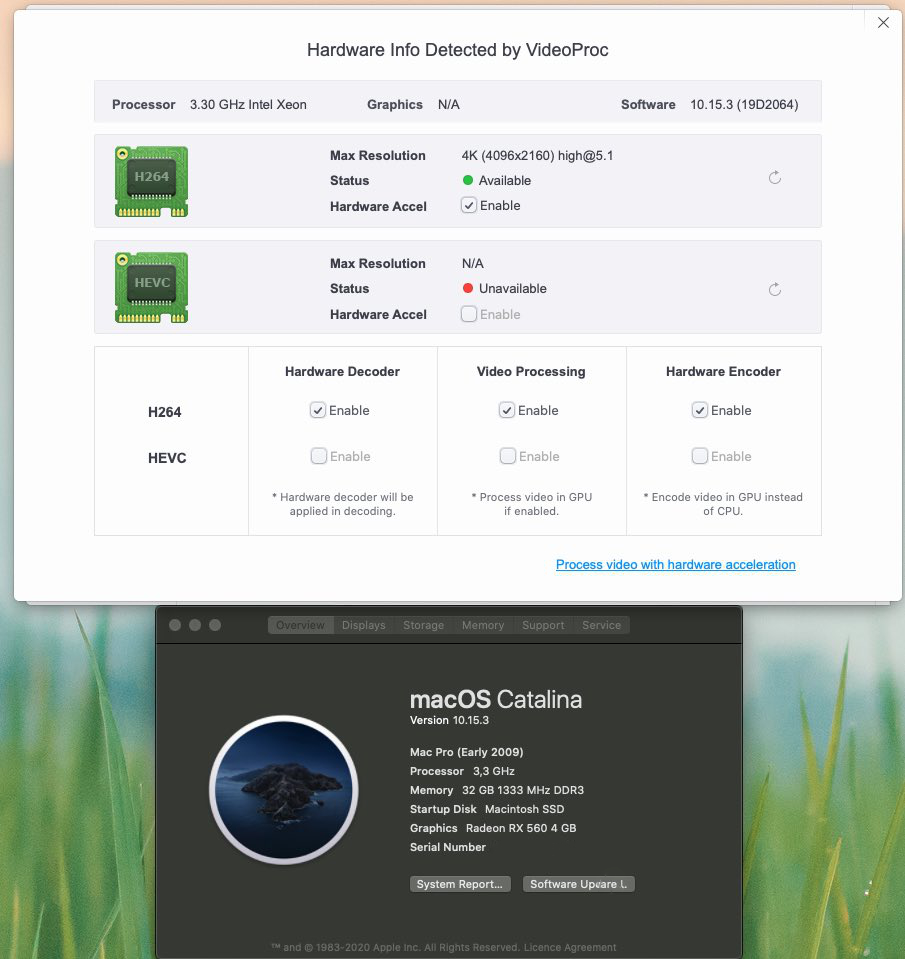Click 'Hardware Info Detected by VideoProc' title

(457, 50)
